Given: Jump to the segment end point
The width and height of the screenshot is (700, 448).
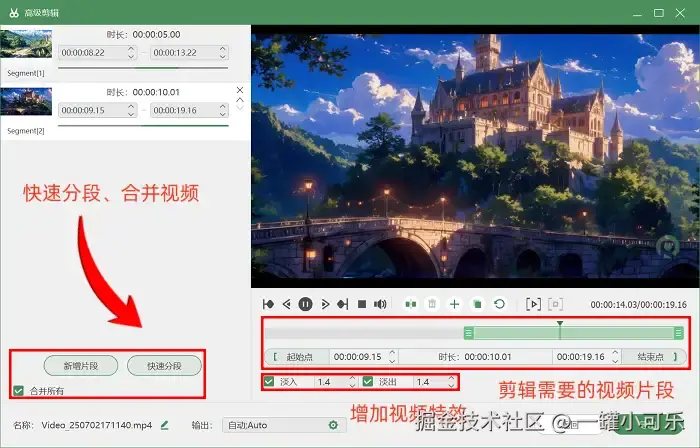Looking at the screenshot, I should click(343, 304).
